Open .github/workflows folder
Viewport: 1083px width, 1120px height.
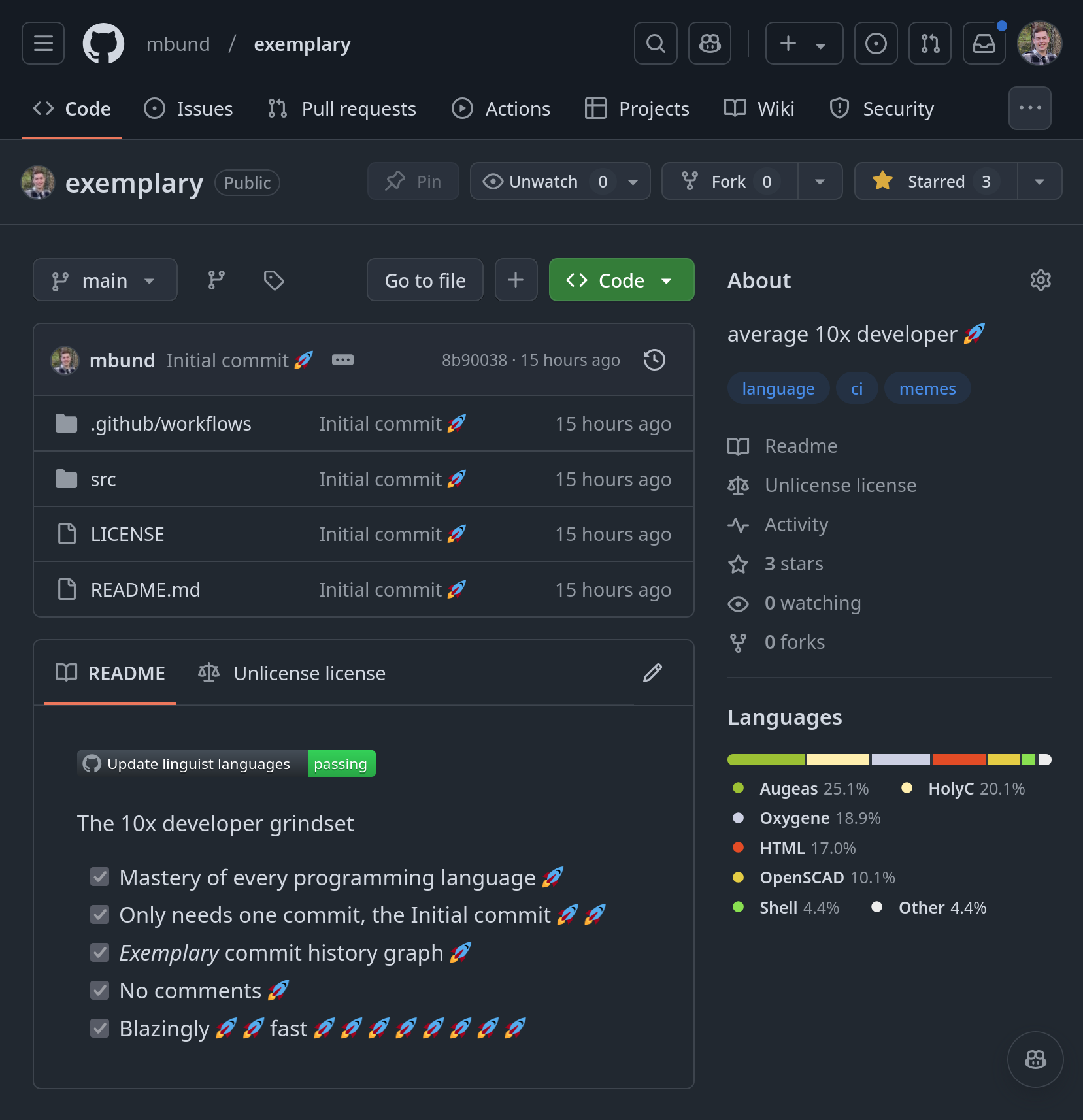(171, 424)
